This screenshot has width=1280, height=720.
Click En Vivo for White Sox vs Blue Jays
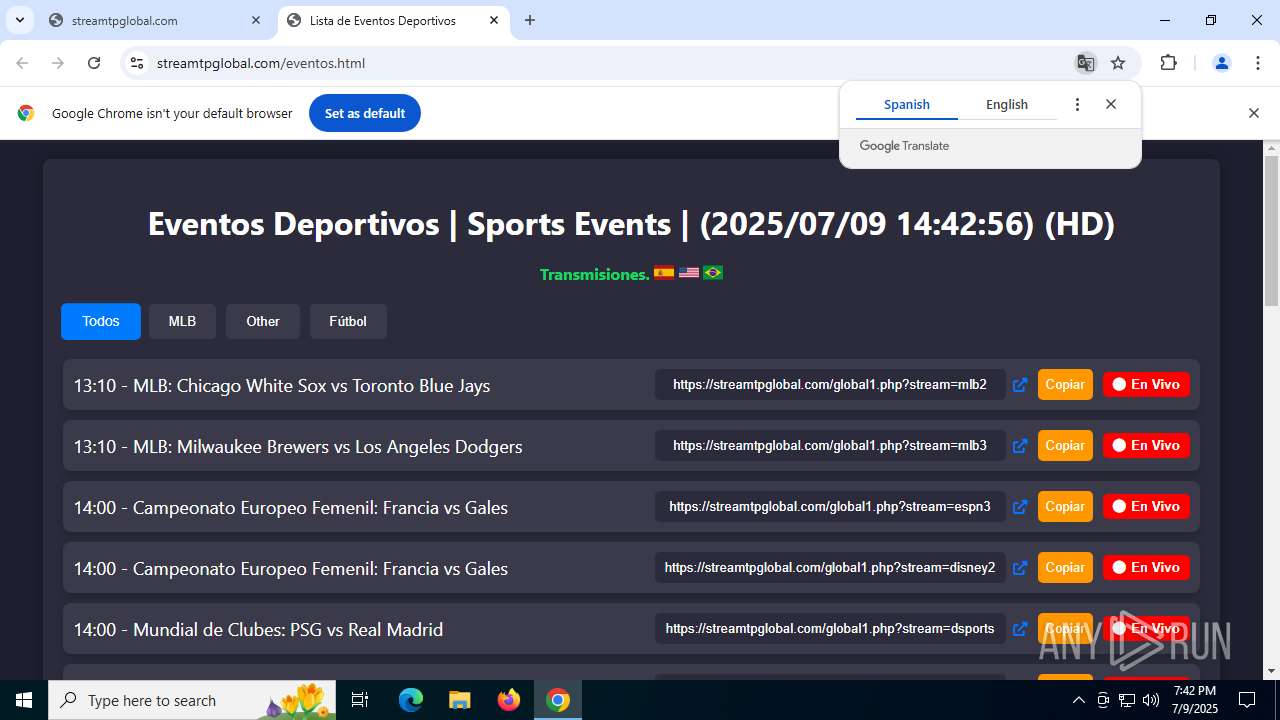(x=1146, y=384)
